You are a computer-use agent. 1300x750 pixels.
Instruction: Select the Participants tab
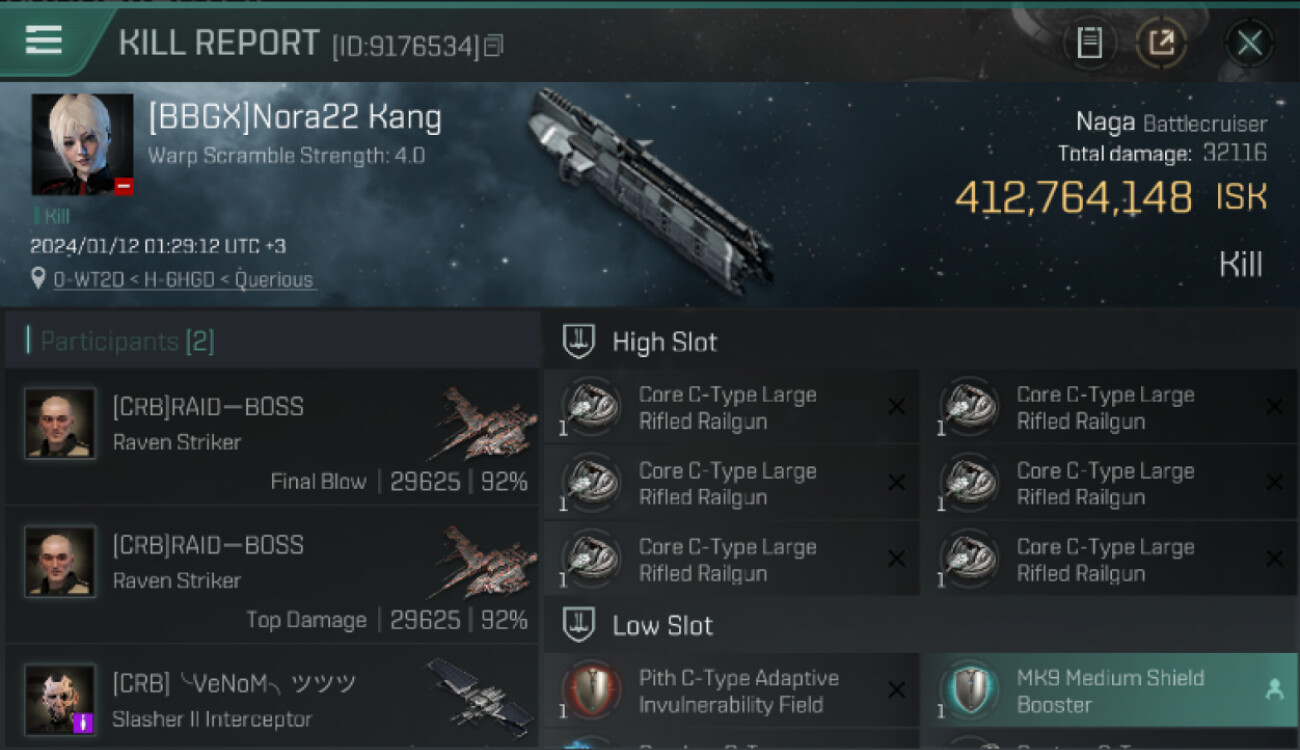[x=127, y=342]
